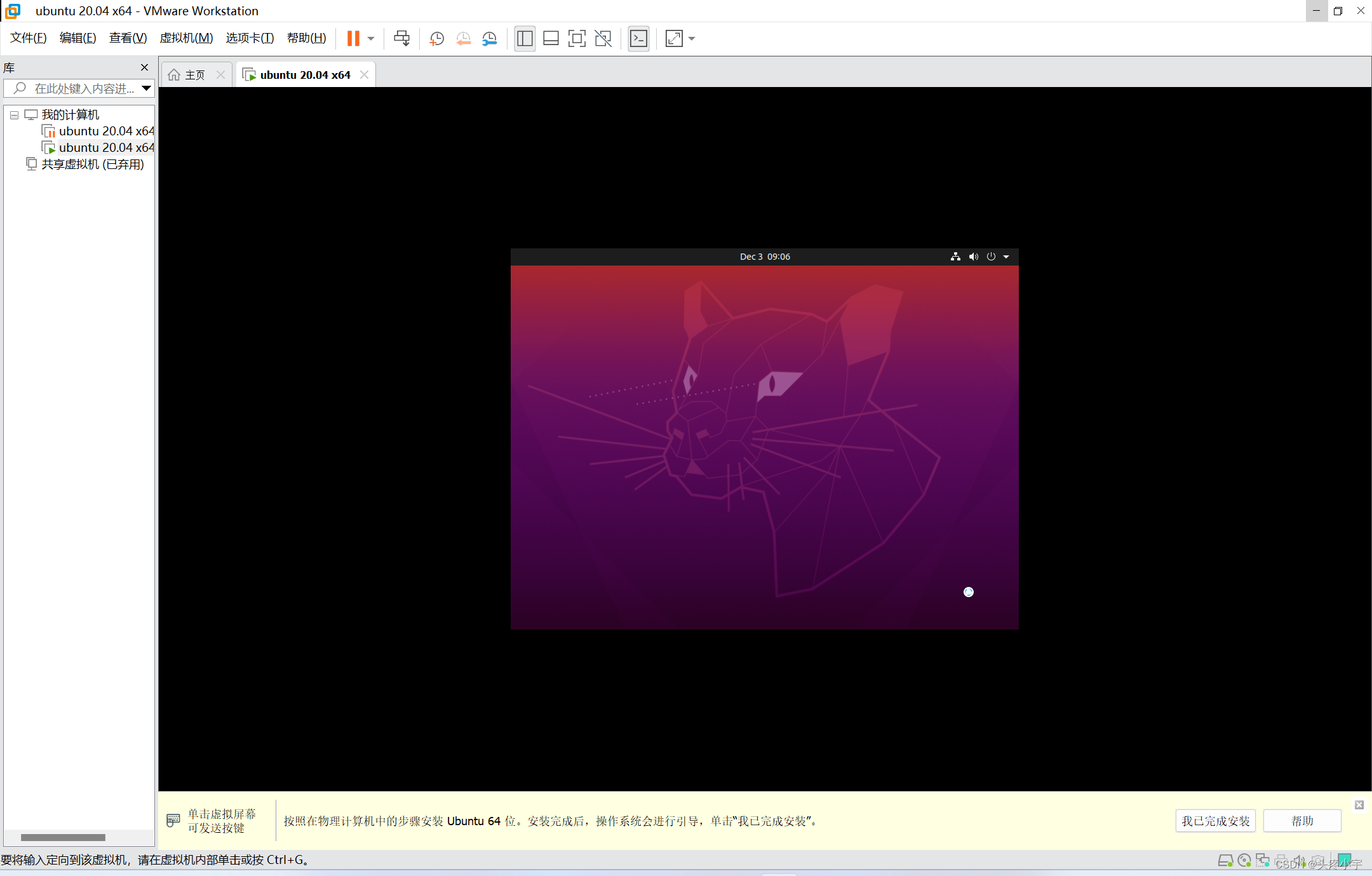Select the paused ubuntu 20.04 x64 VM

click(x=98, y=131)
